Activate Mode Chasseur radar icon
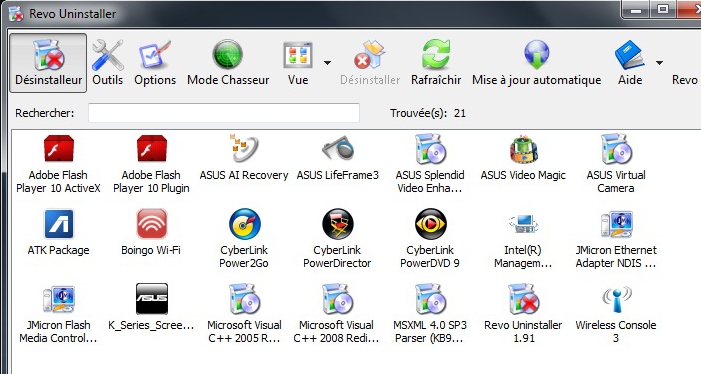This screenshot has height=374, width=701. pyautogui.click(x=228, y=55)
